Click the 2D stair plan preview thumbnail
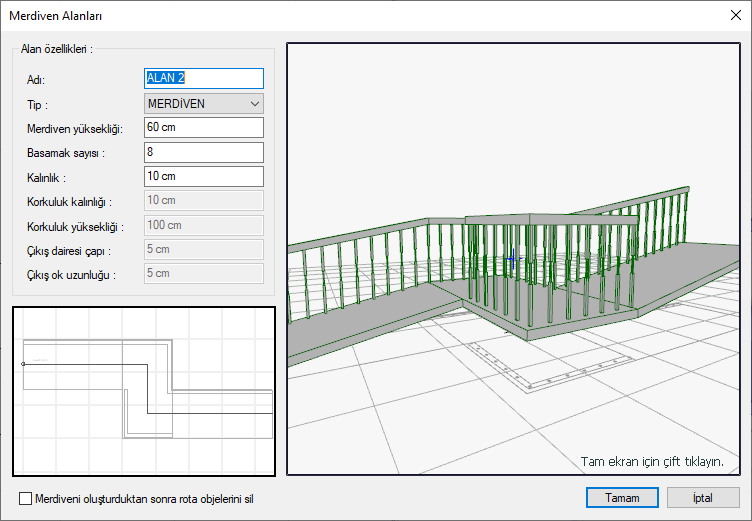Viewport: 752px width, 521px height. [x=144, y=390]
